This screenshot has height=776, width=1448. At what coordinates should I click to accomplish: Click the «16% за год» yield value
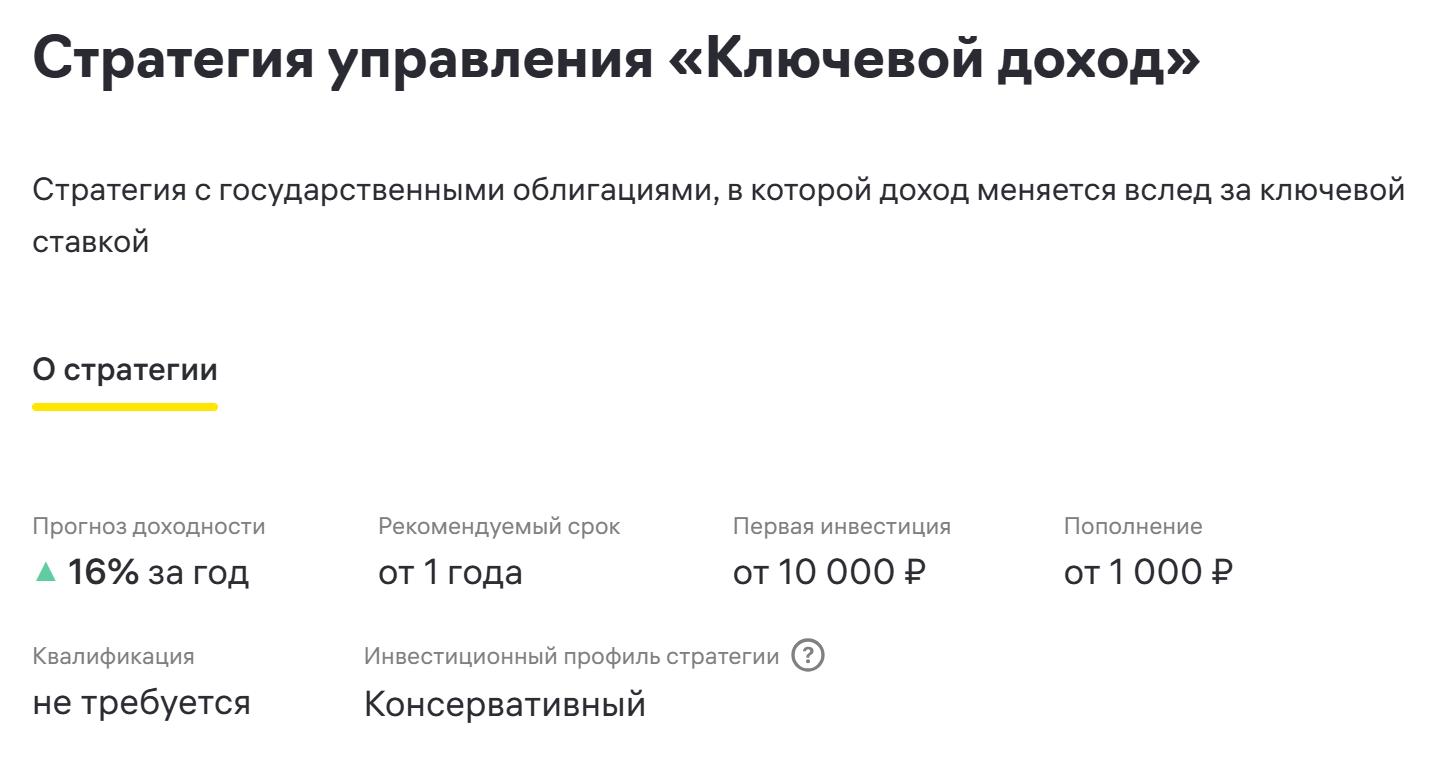158,572
